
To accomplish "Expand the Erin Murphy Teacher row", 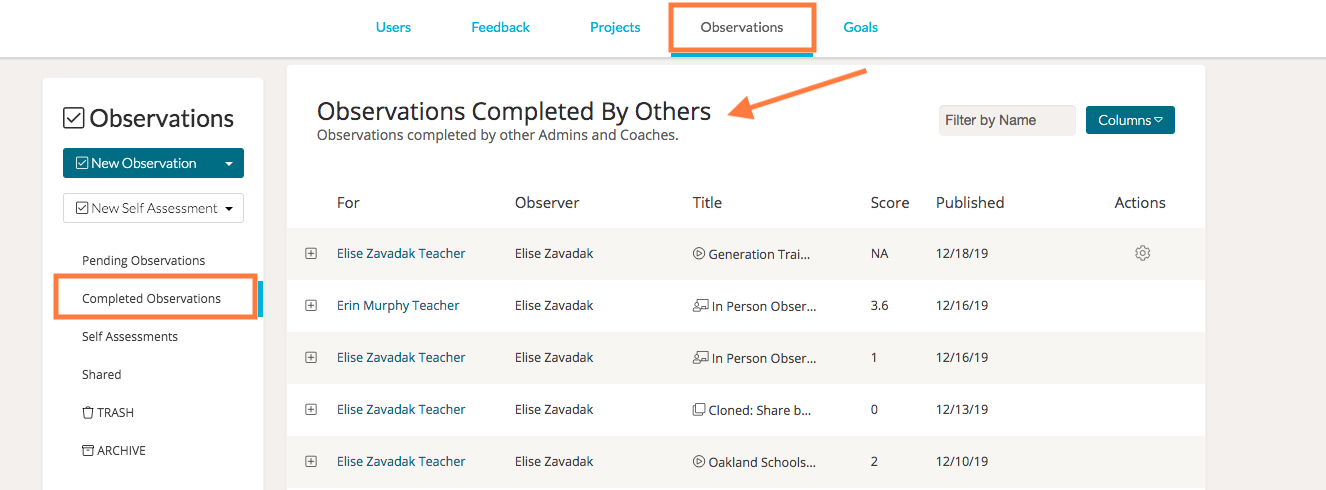I will pyautogui.click(x=311, y=306).
